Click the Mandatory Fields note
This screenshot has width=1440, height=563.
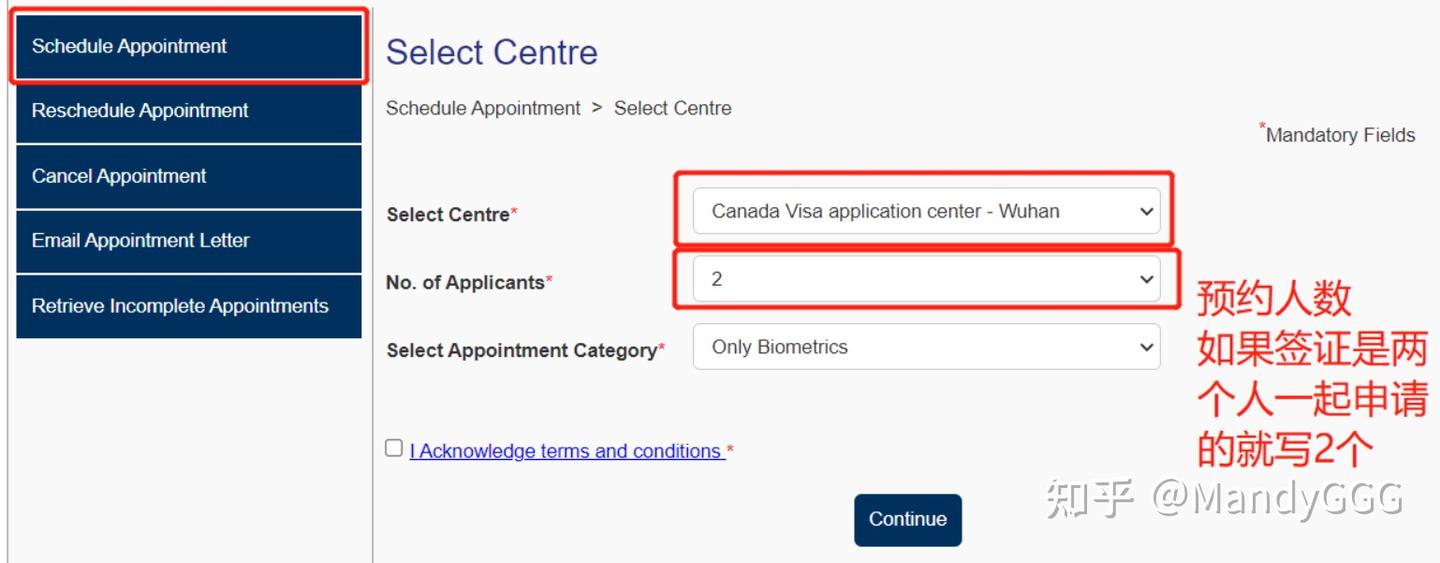tap(1339, 135)
